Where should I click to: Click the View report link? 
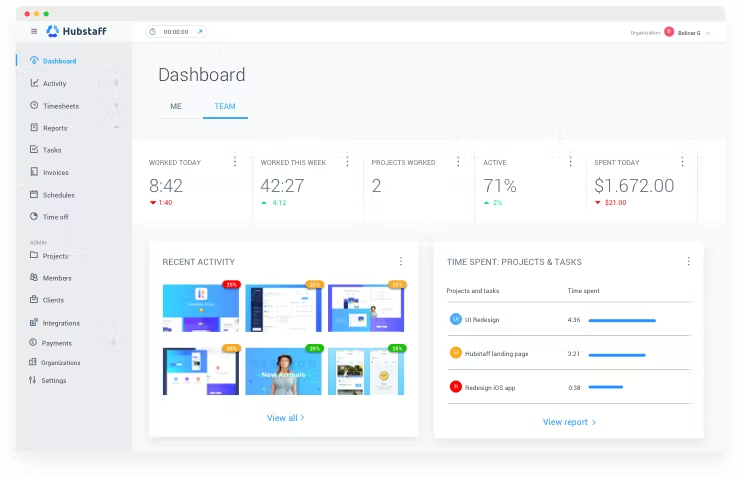coord(569,422)
